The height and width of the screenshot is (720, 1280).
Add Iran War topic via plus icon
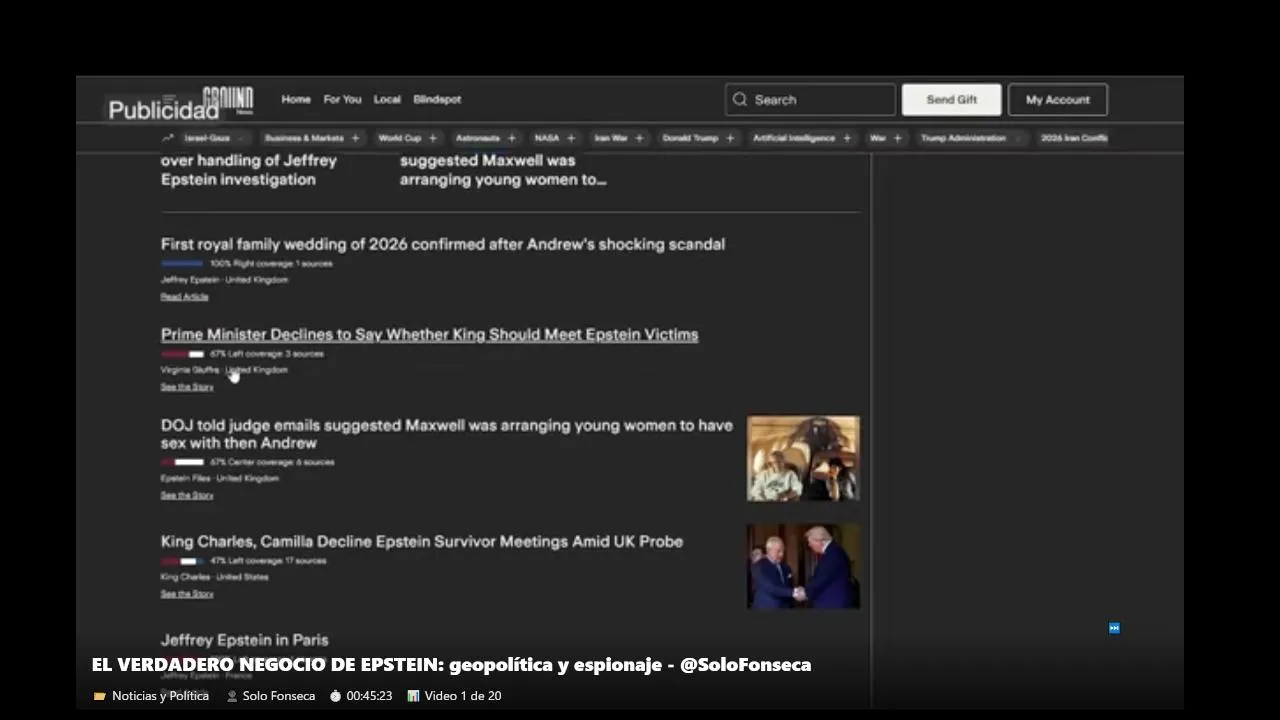639,138
